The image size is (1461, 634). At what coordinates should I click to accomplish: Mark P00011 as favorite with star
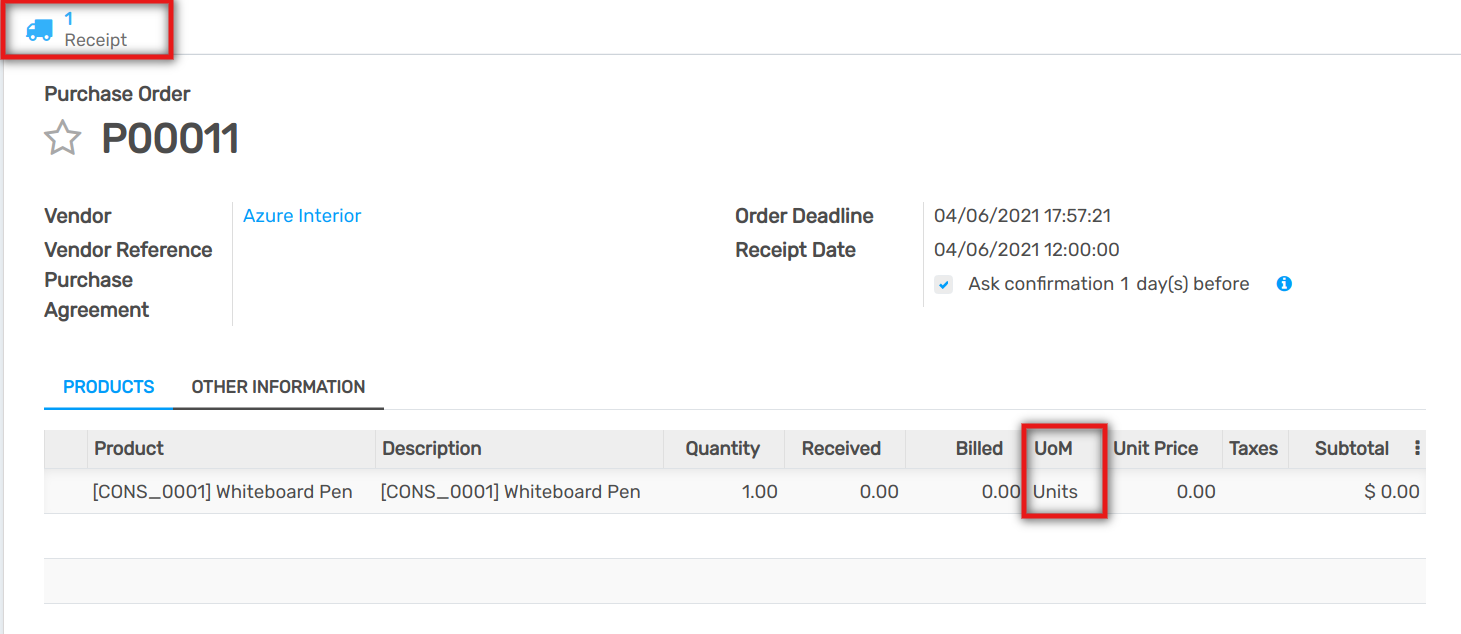[62, 139]
